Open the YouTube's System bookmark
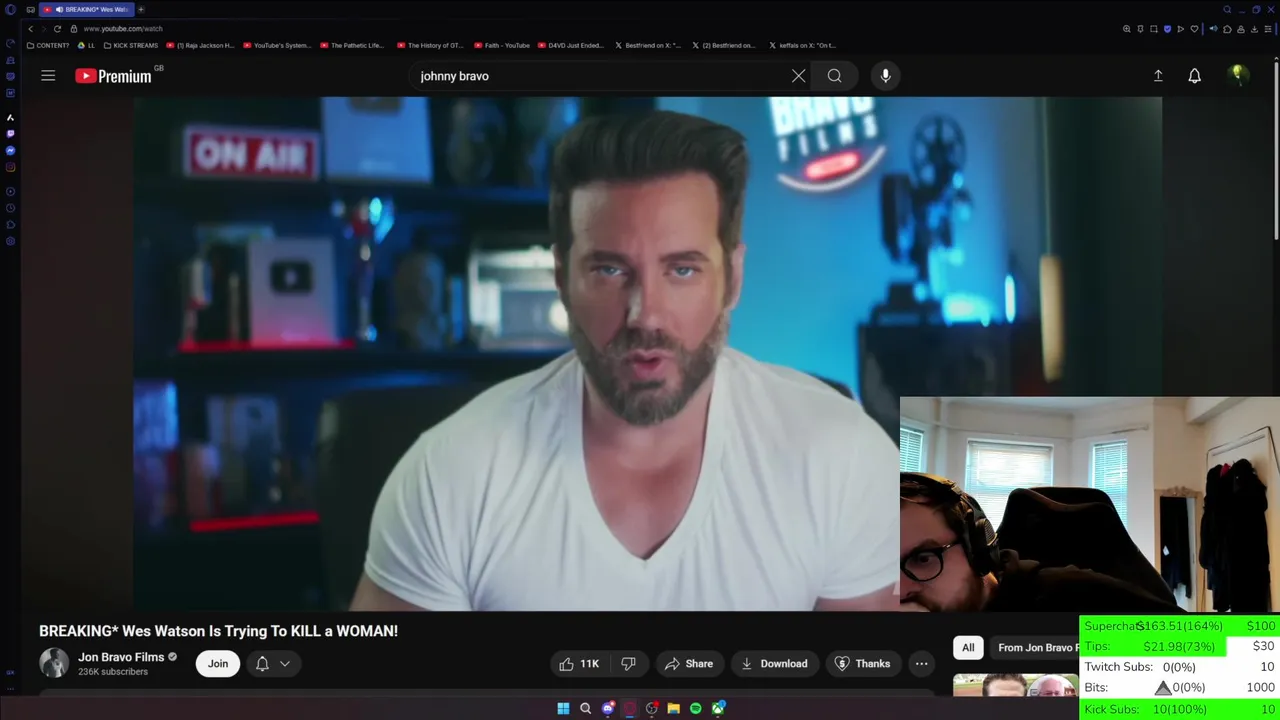The height and width of the screenshot is (720, 1280). coord(277,45)
